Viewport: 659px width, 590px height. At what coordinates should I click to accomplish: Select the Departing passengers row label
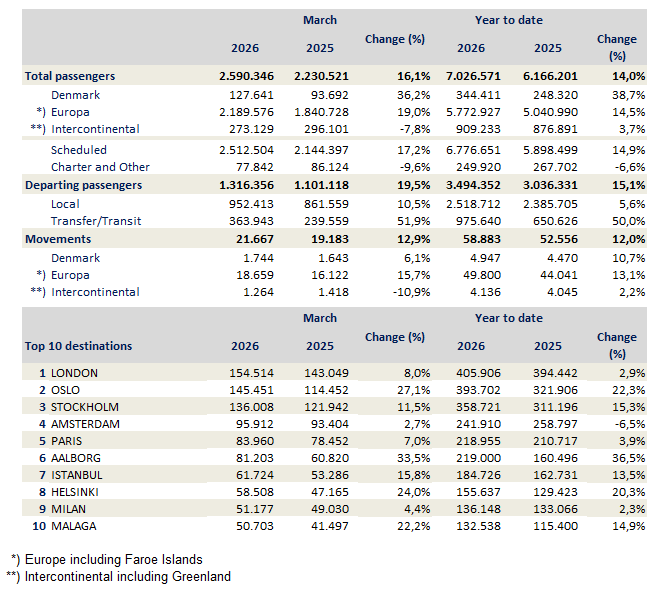[84, 185]
